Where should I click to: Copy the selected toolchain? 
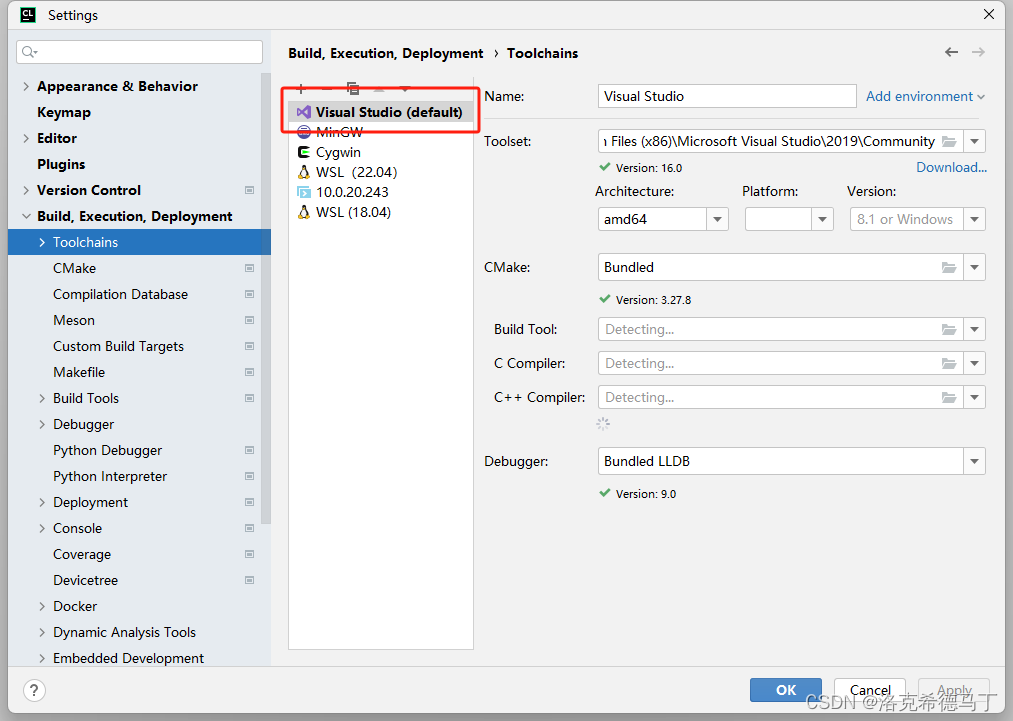353,89
